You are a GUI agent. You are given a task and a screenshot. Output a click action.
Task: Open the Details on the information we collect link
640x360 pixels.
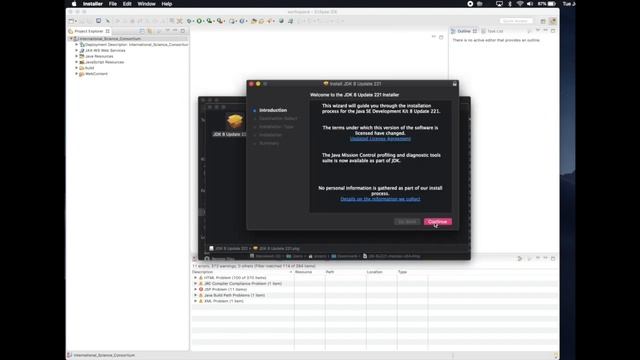380,199
